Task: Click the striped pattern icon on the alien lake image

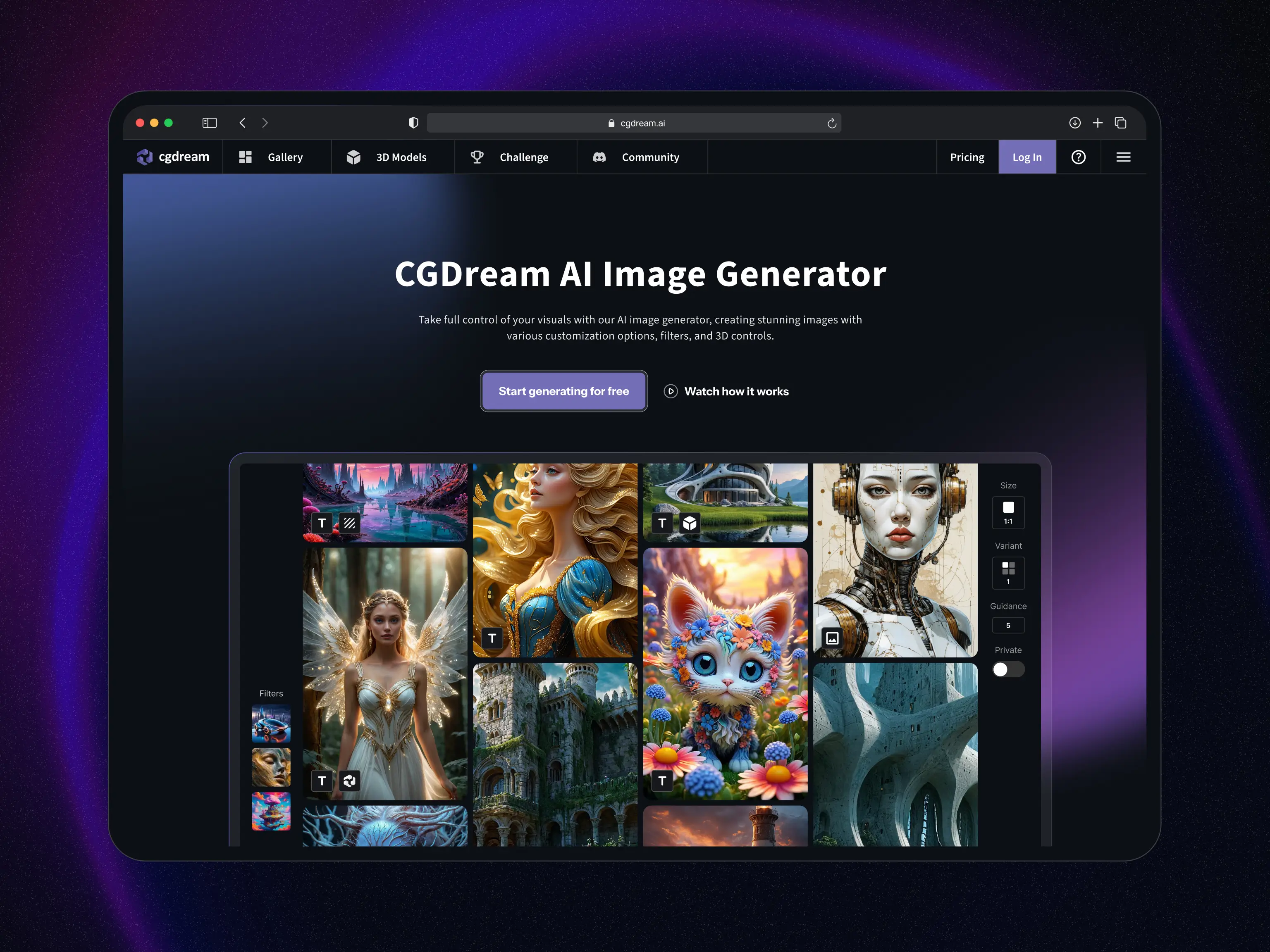Action: [x=349, y=523]
